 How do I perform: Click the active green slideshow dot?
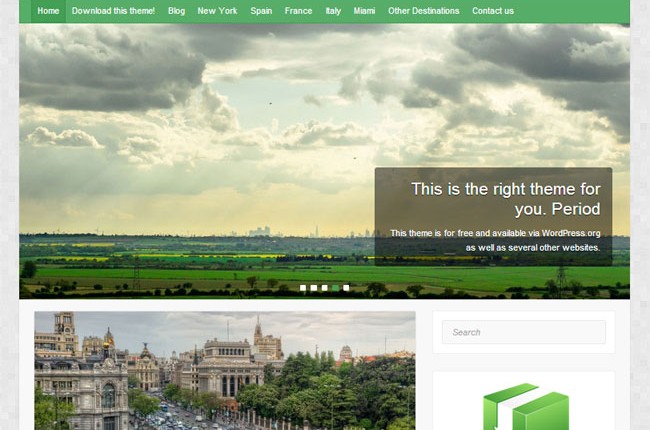click(x=336, y=287)
